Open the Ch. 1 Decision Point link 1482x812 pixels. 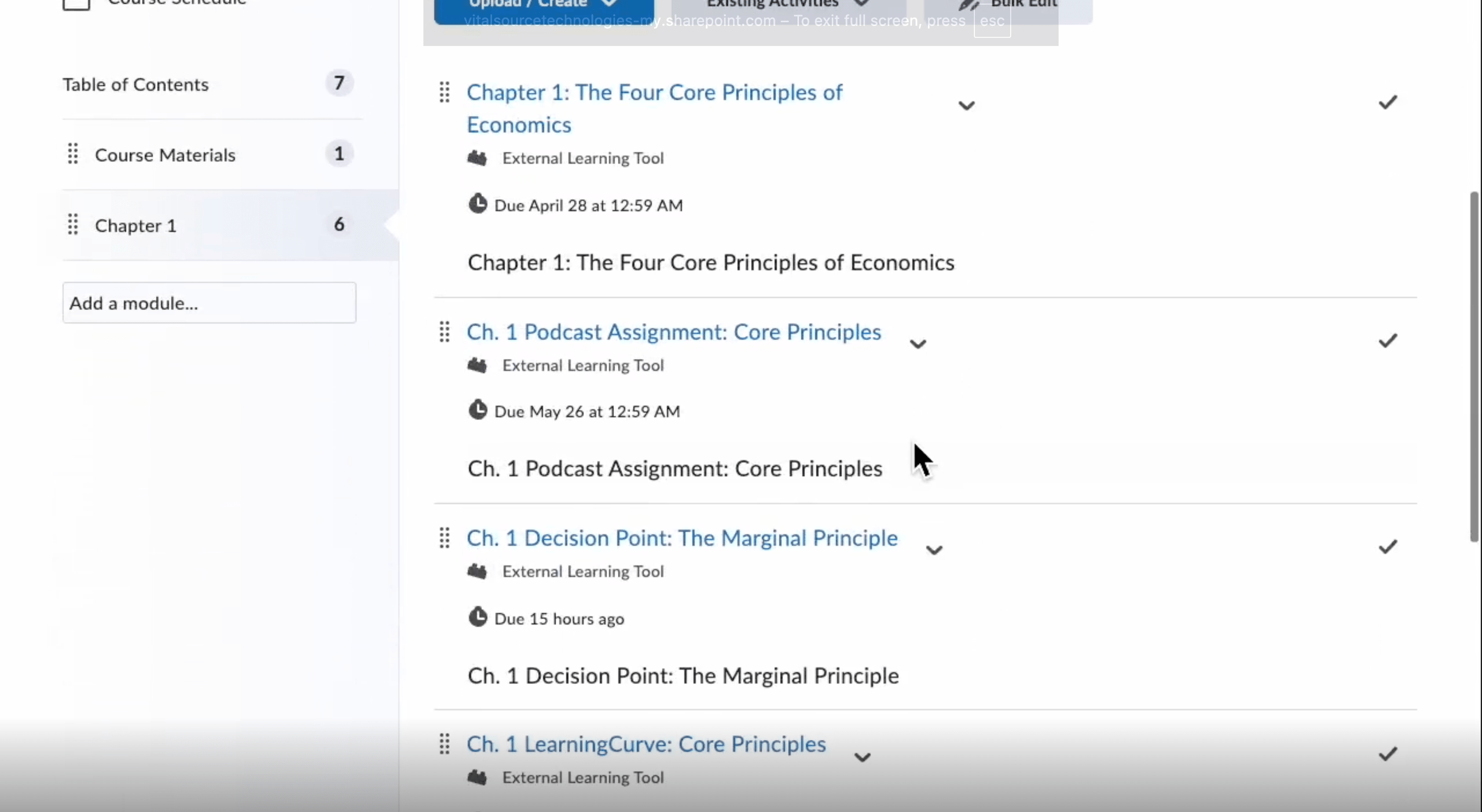(x=682, y=538)
